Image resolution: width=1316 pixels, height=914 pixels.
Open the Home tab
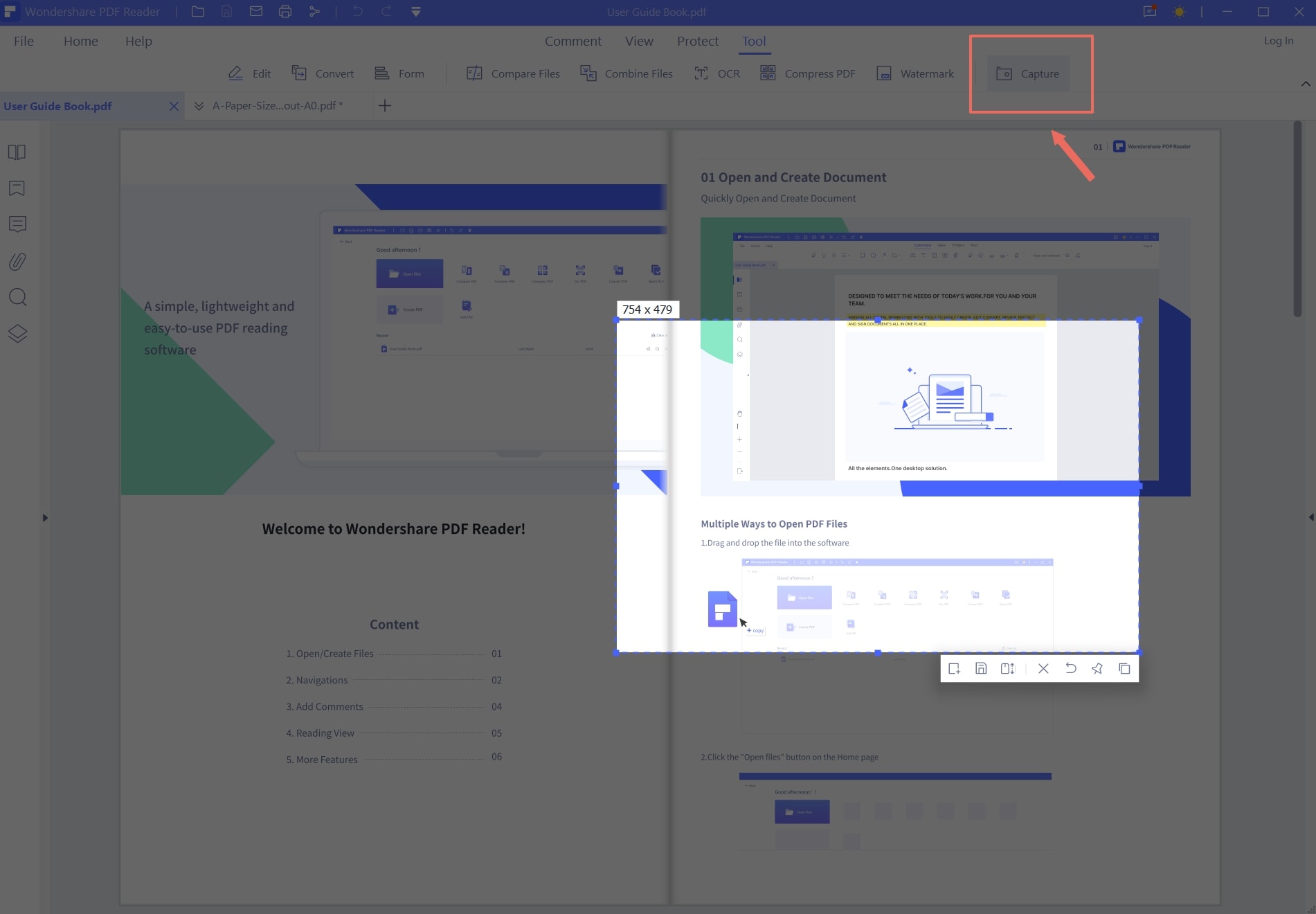coord(81,41)
